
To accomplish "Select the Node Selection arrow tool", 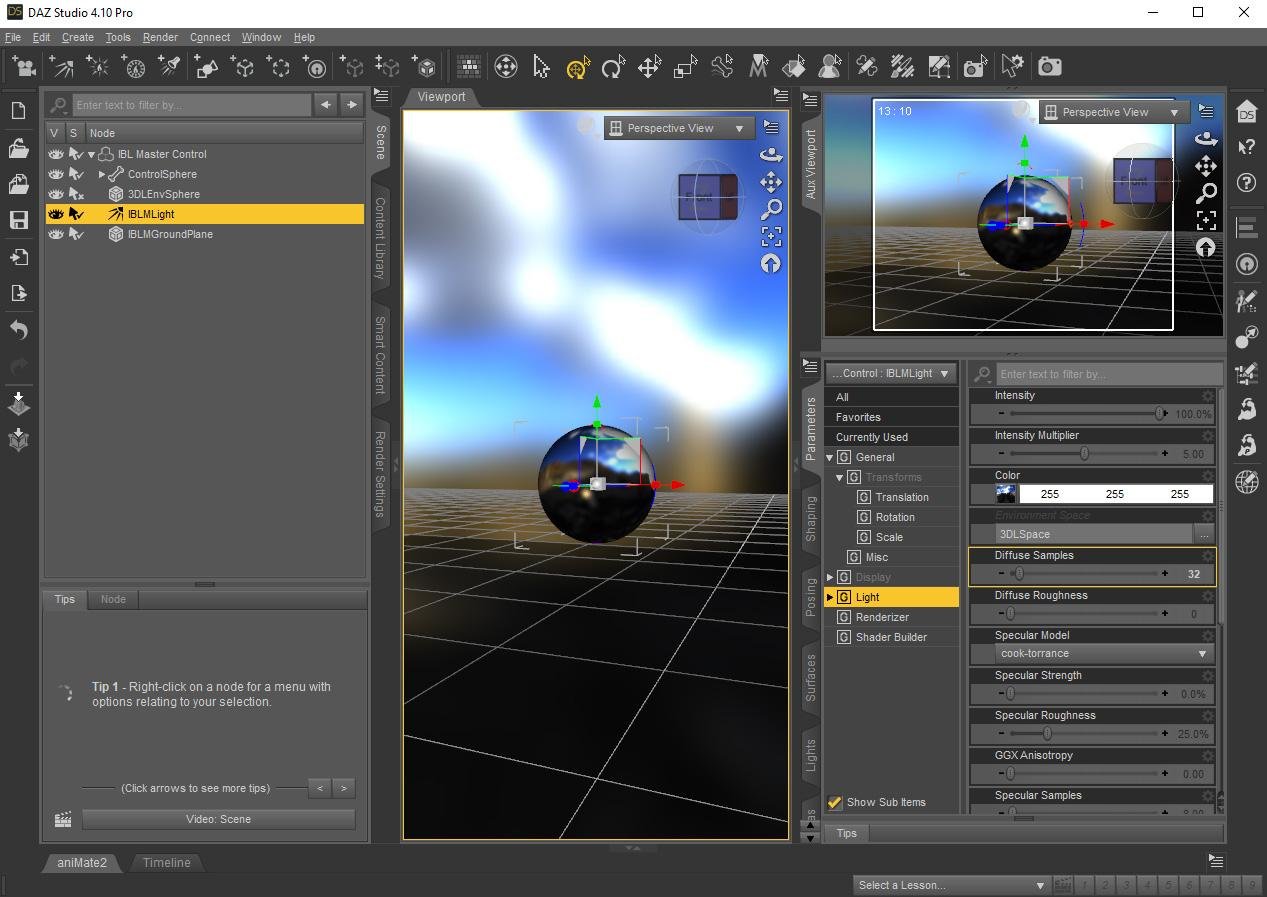I will [x=542, y=67].
